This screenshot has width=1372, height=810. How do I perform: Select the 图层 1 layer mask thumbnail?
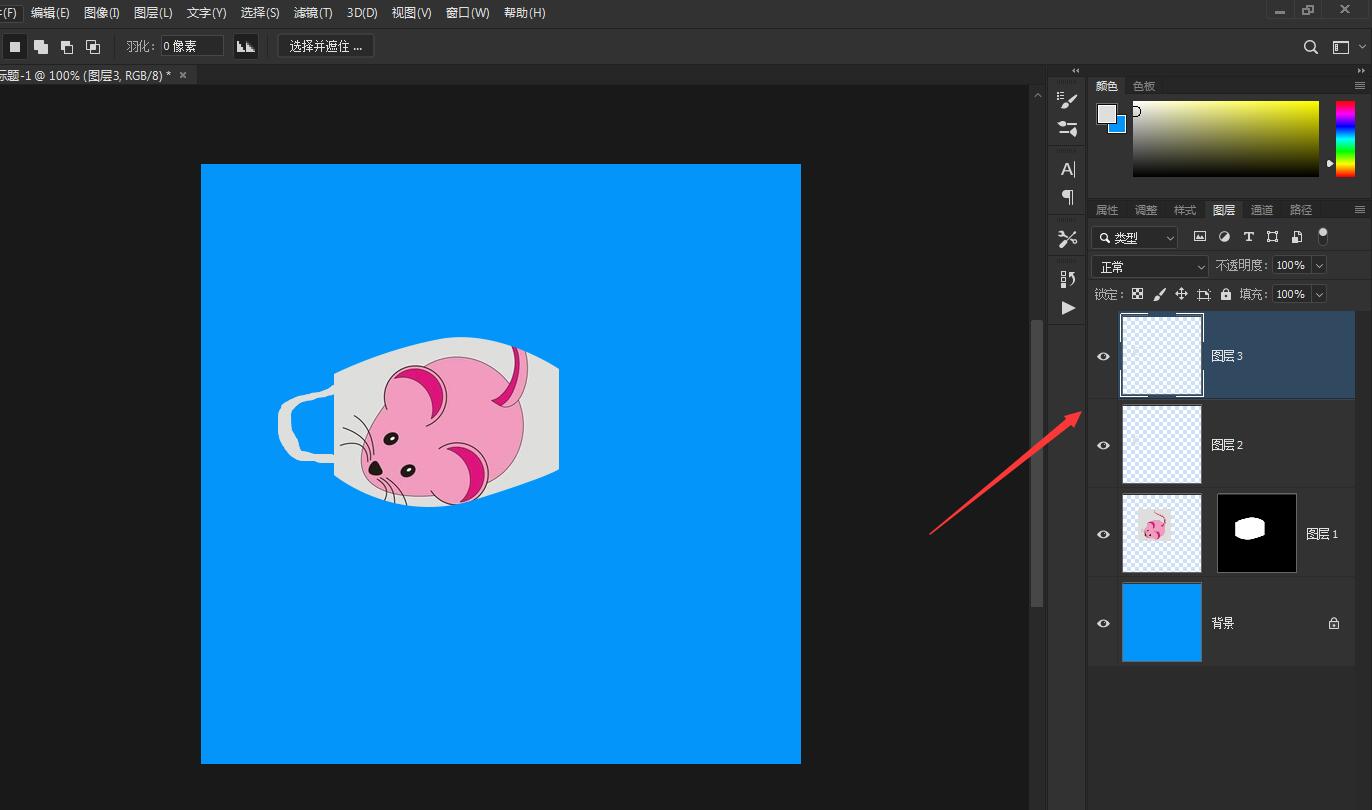click(1256, 533)
